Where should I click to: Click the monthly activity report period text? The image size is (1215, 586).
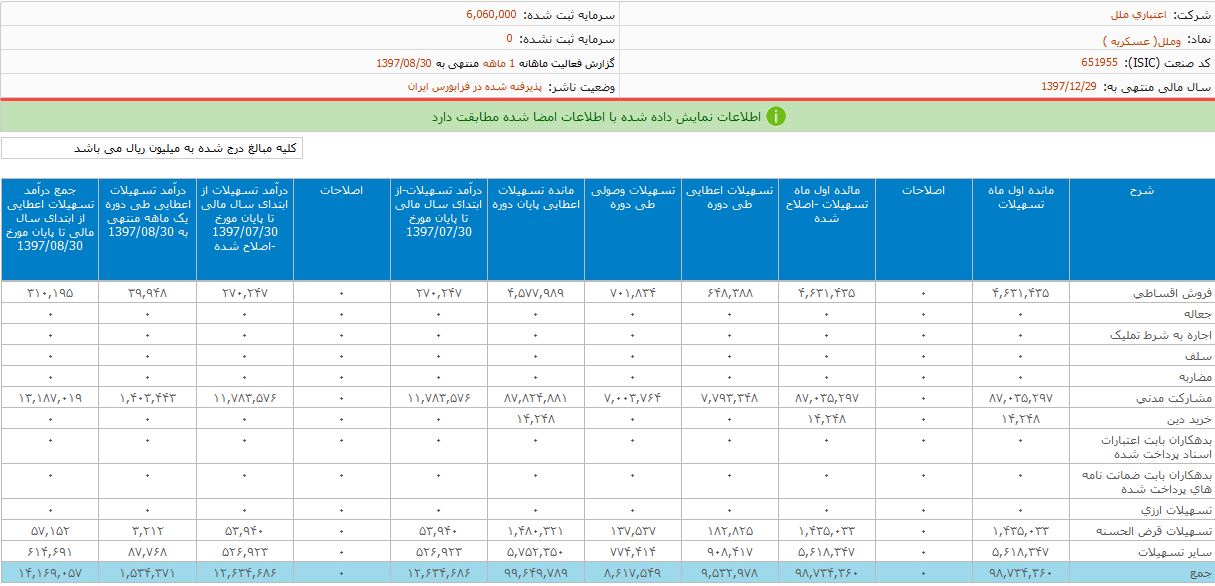tap(496, 63)
